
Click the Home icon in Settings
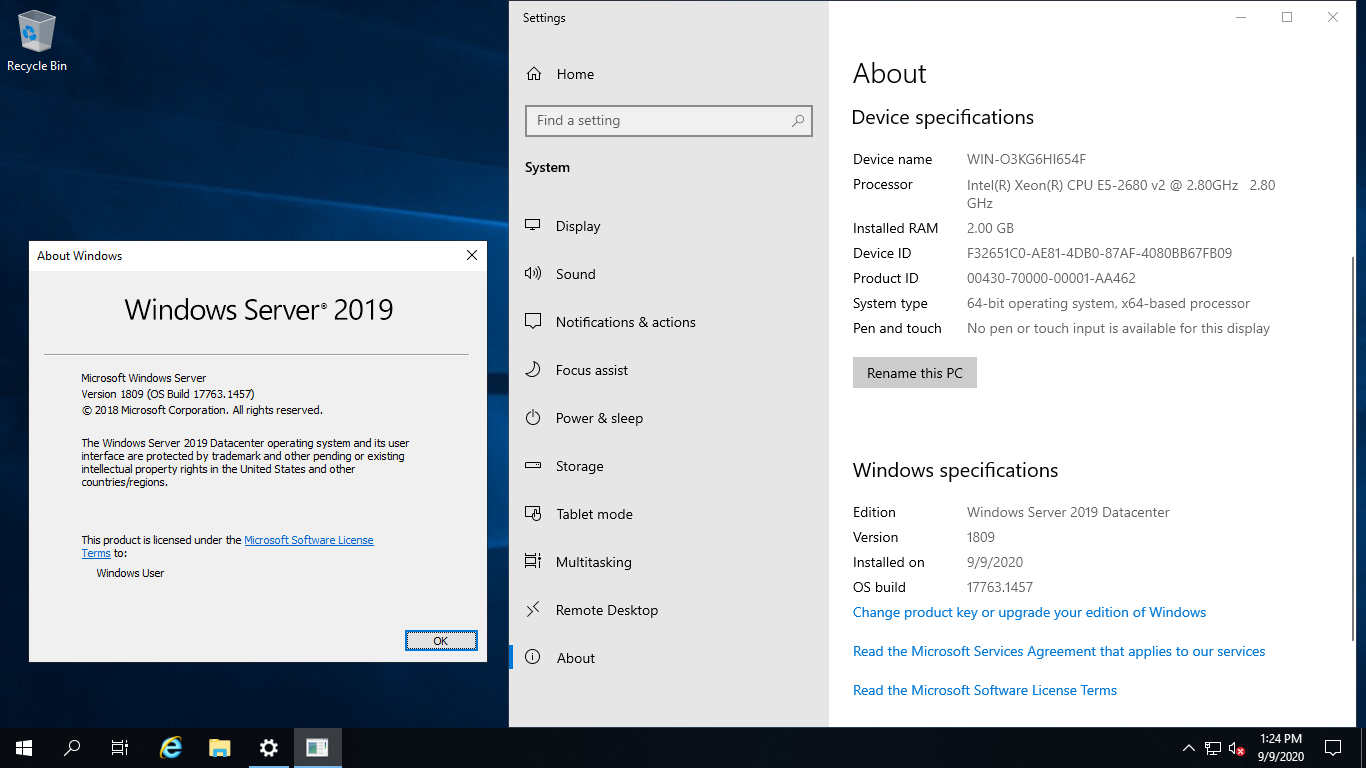[x=534, y=74]
